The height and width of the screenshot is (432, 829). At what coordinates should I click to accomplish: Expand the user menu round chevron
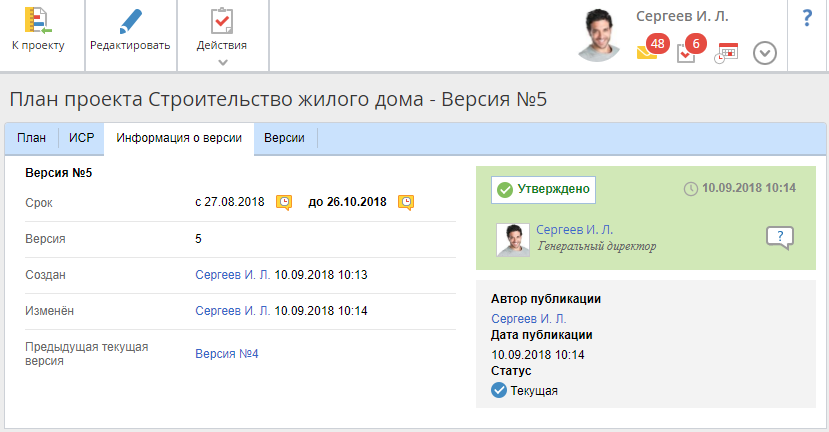coord(764,53)
